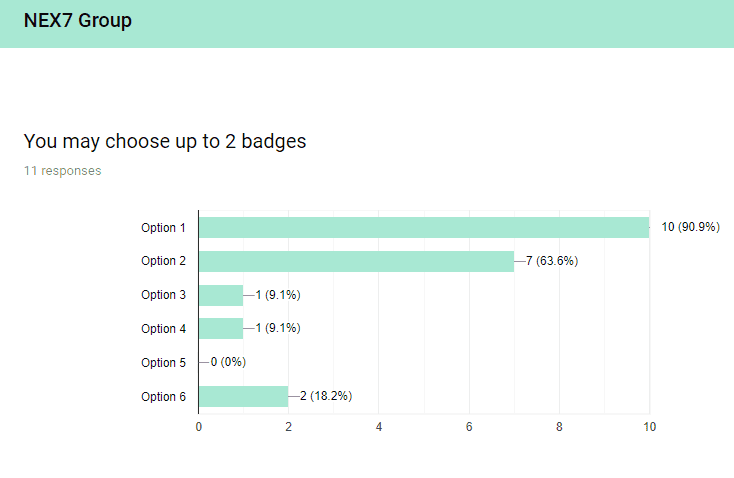Click the 'You may choose up to 2 badges' heading
Image resolution: width=734 pixels, height=478 pixels.
click(x=165, y=141)
